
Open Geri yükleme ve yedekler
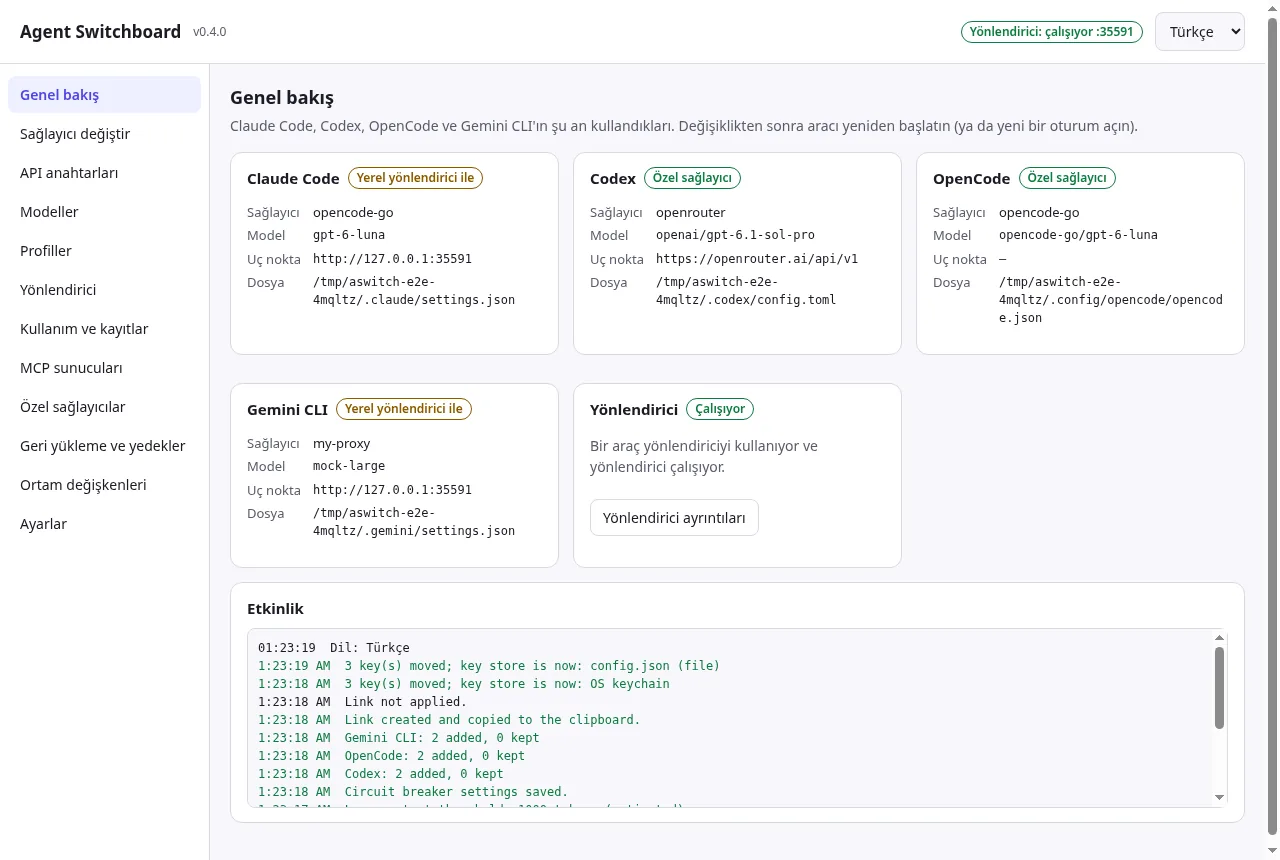click(104, 446)
